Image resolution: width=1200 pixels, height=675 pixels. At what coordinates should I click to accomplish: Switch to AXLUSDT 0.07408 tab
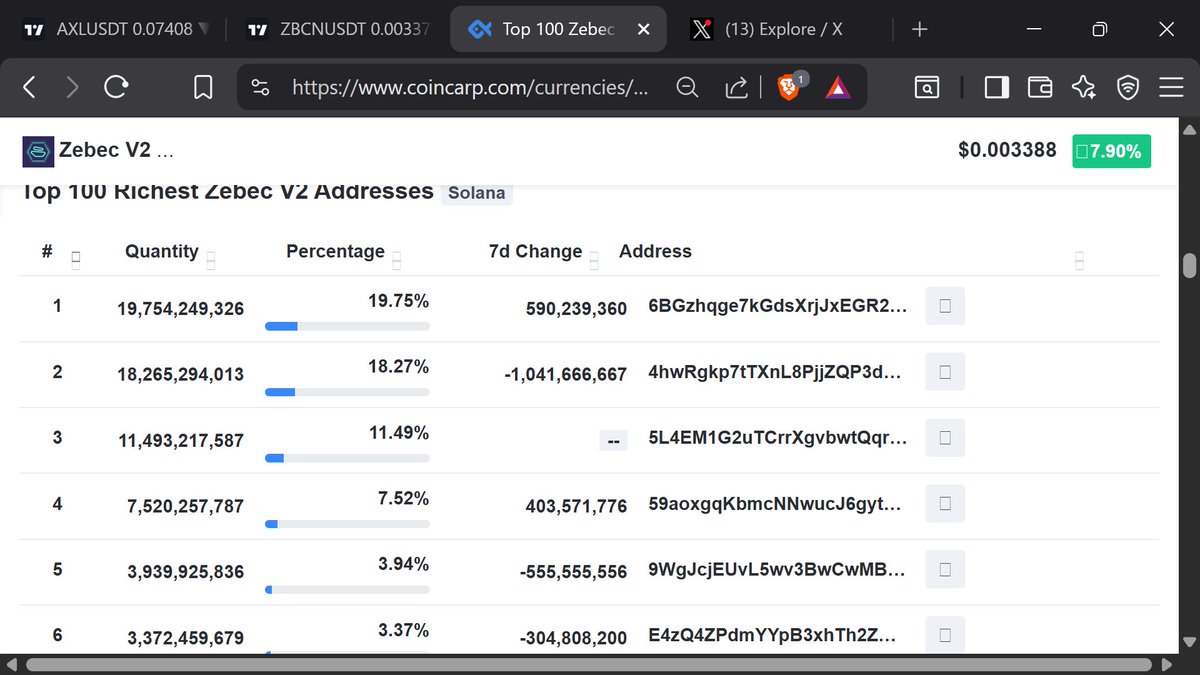click(x=117, y=29)
